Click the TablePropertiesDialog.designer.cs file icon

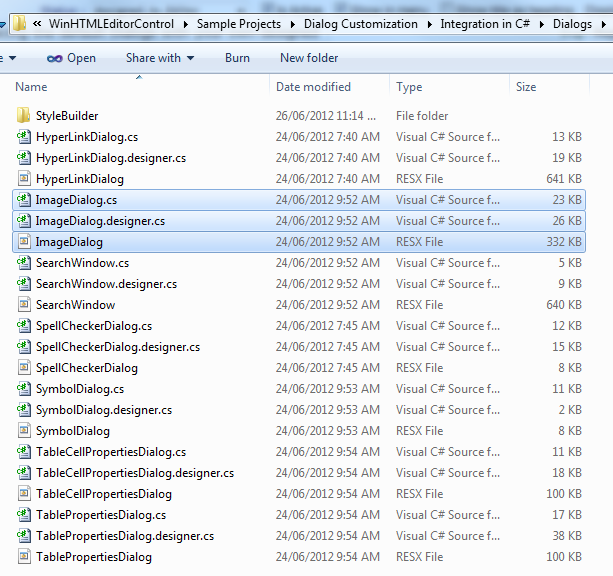pyautogui.click(x=24, y=536)
